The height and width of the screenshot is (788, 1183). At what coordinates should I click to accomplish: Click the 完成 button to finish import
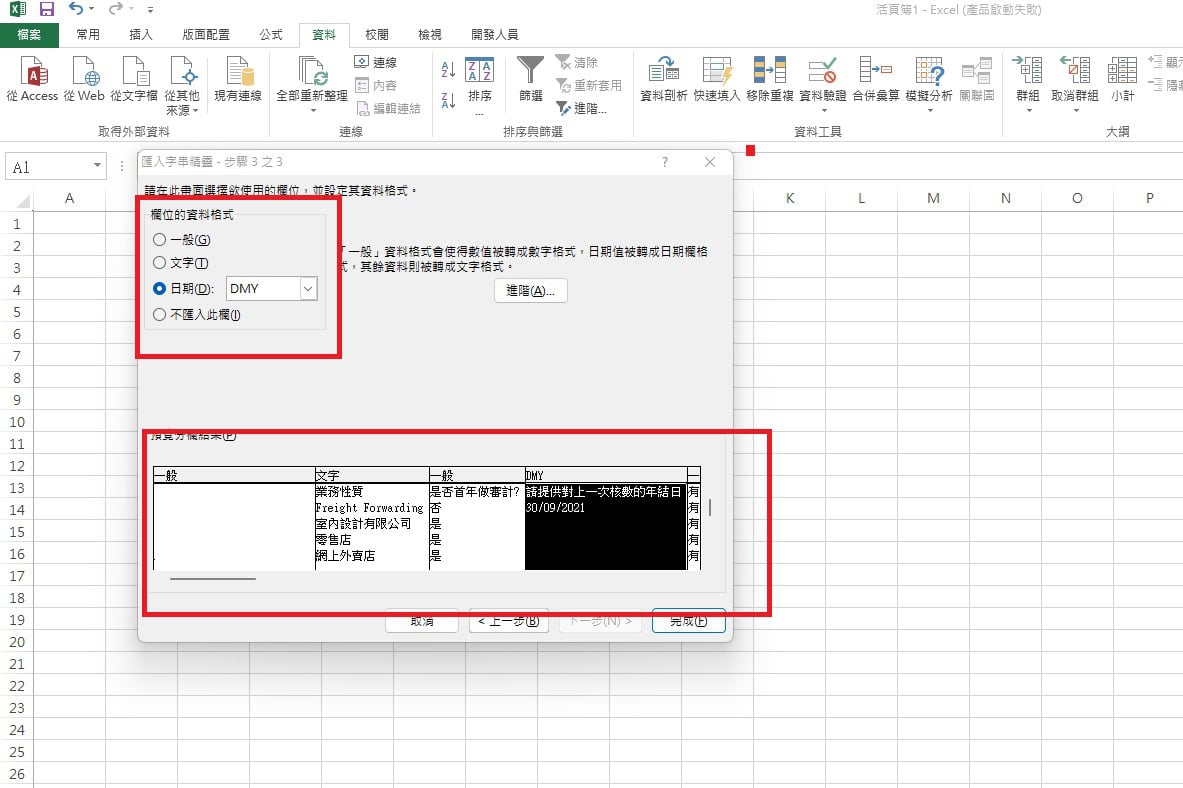[x=688, y=620]
